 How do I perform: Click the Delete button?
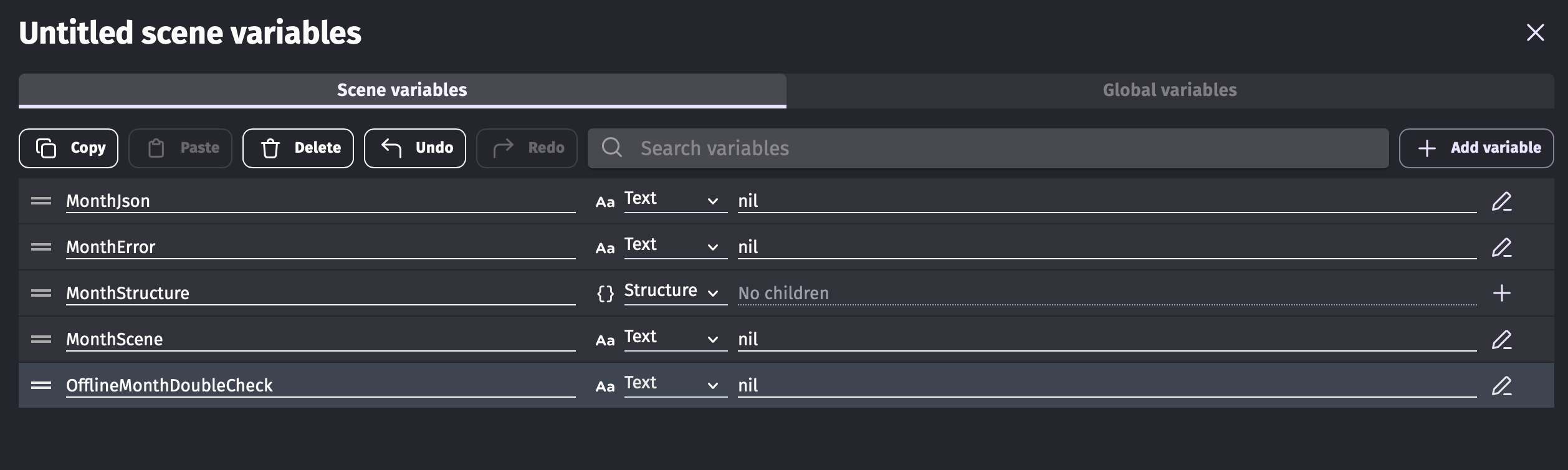coord(298,148)
